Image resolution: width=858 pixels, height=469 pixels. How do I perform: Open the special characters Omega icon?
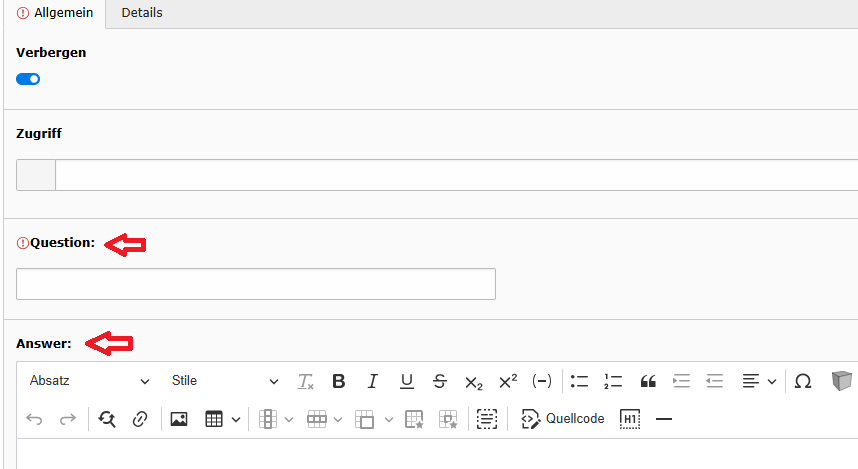click(803, 381)
